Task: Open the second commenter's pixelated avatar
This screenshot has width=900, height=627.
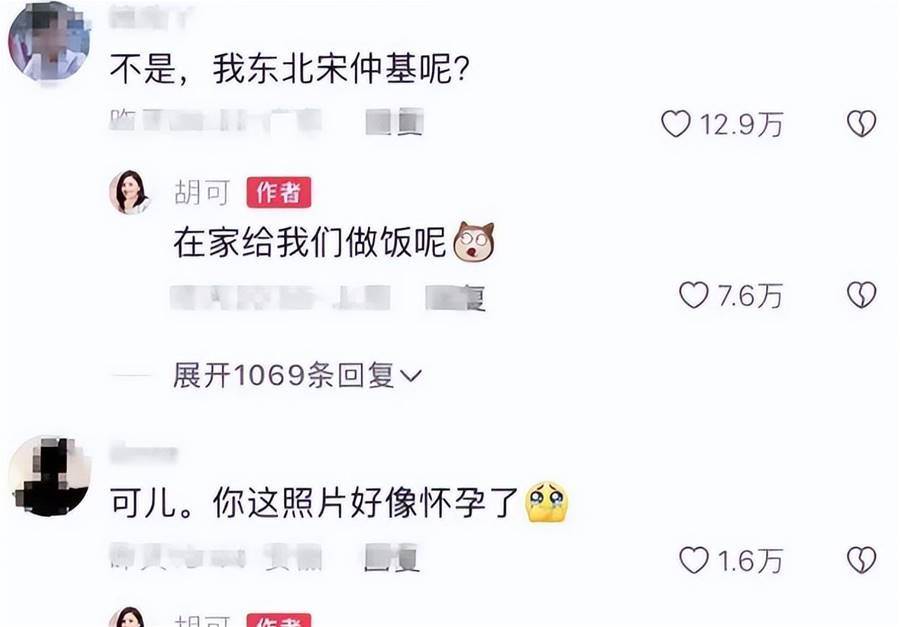Action: [49, 476]
